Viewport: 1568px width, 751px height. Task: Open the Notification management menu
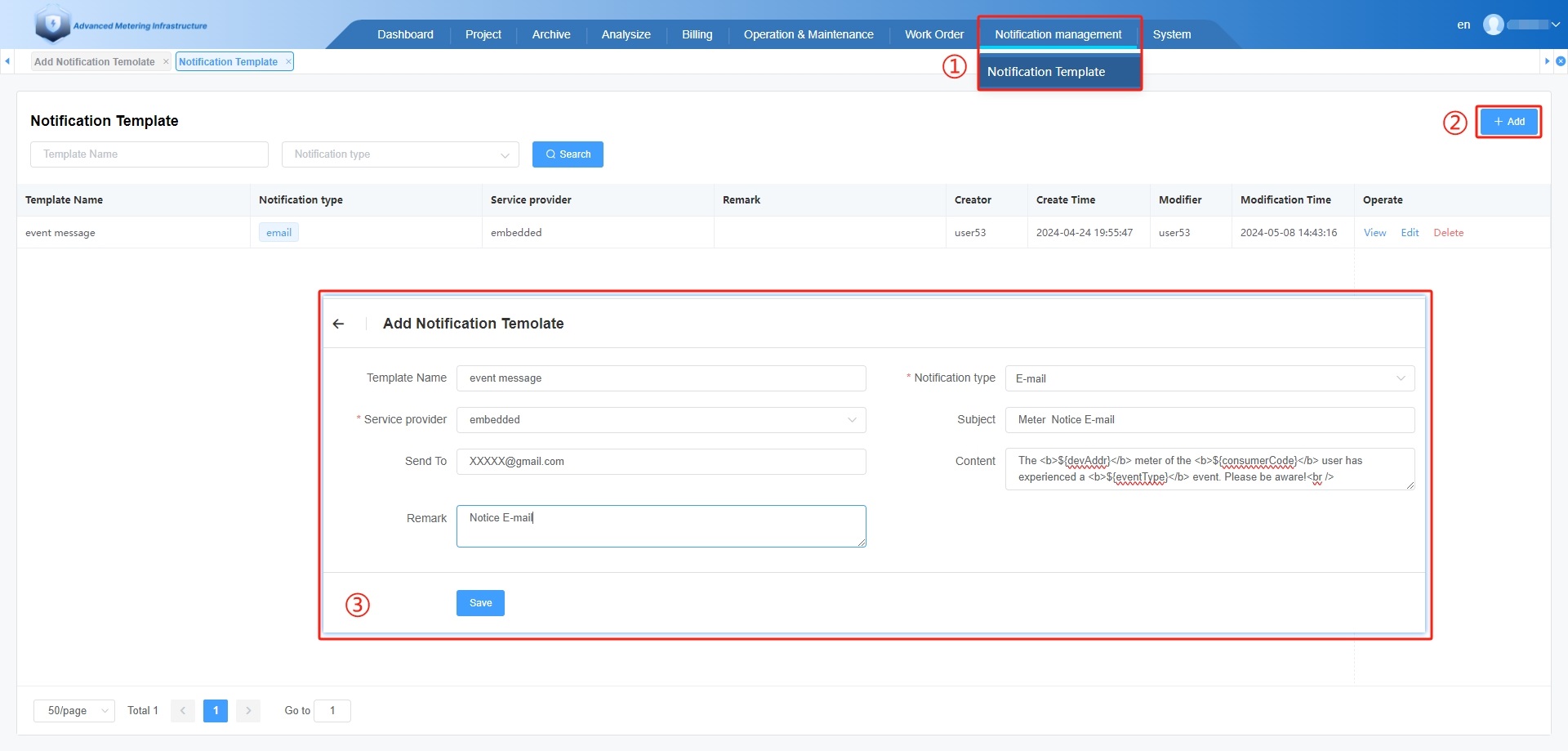(1058, 34)
